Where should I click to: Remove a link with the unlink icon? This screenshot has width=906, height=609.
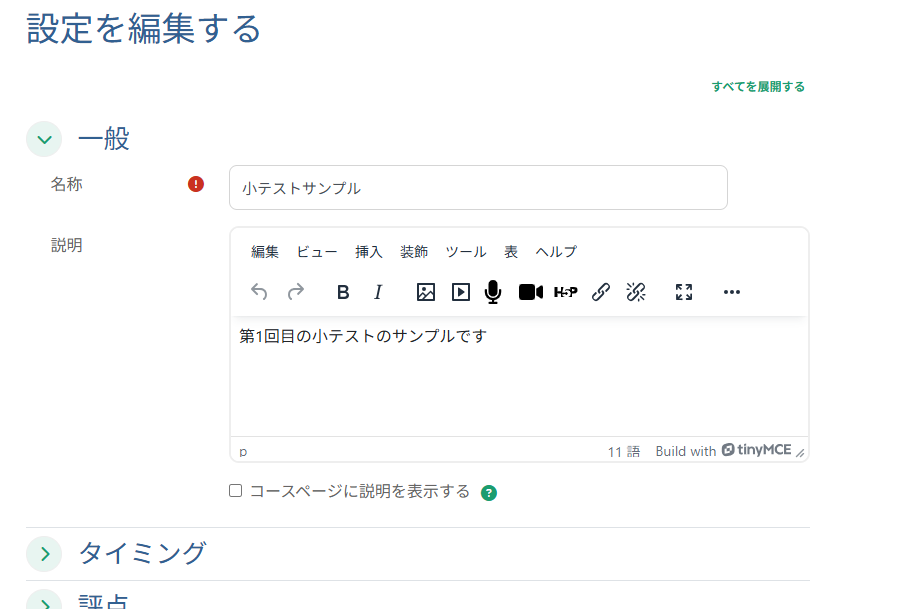point(636,292)
